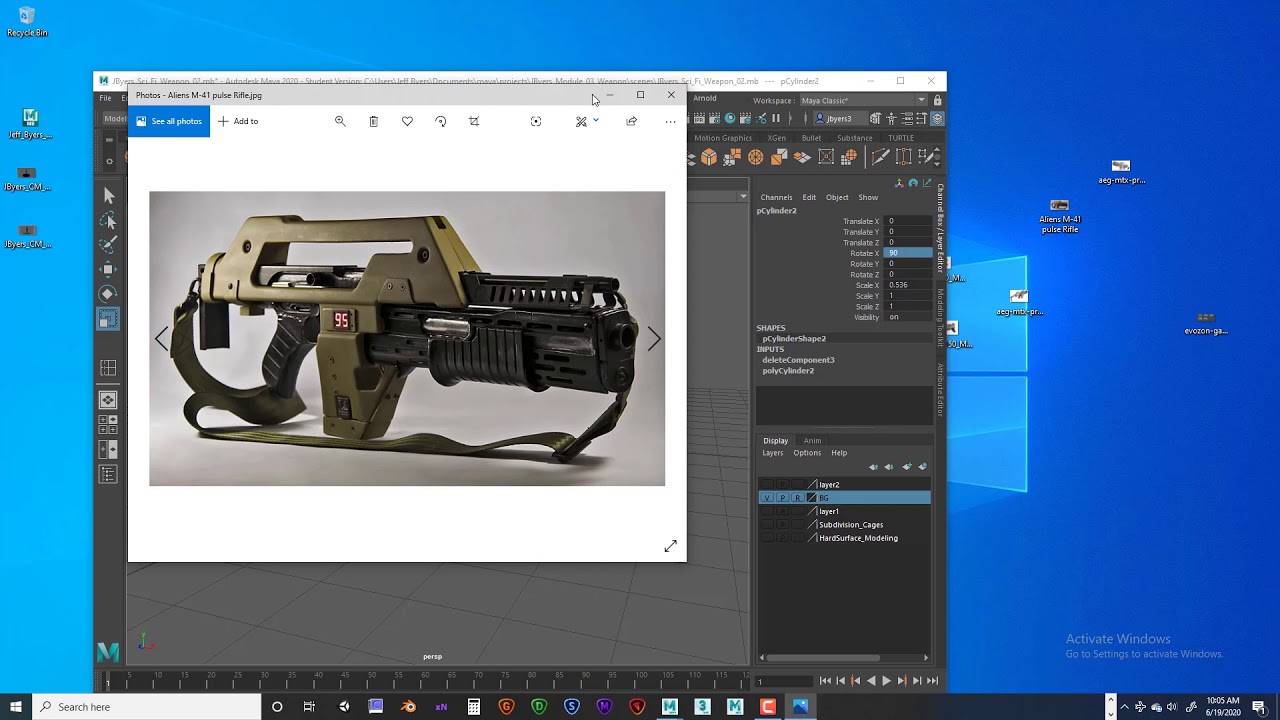Open Task View on the Windows taskbar
Image resolution: width=1280 pixels, height=720 pixels.
[x=309, y=707]
